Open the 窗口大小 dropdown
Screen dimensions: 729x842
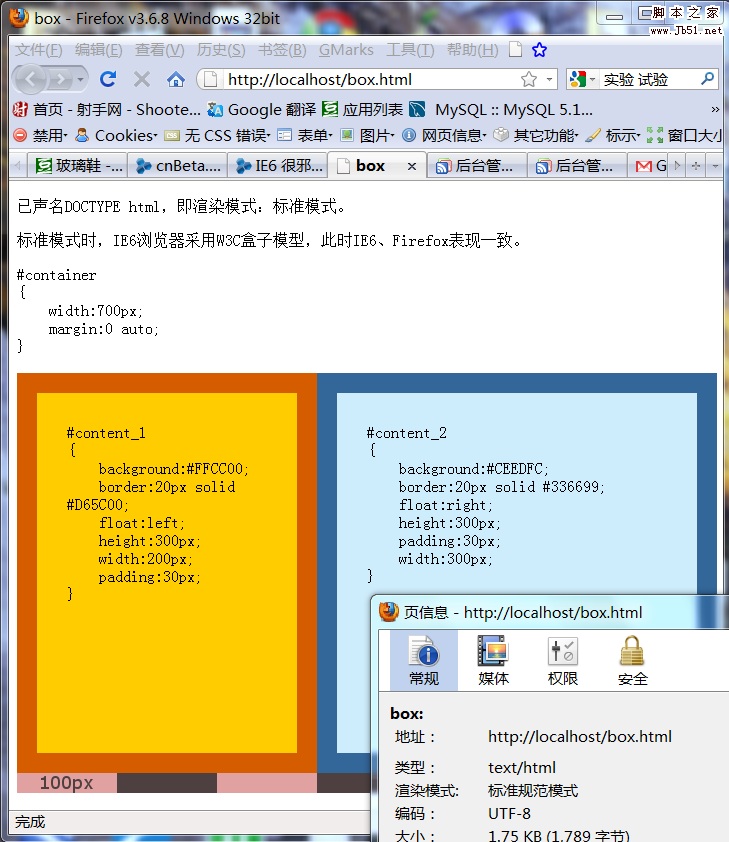point(684,135)
